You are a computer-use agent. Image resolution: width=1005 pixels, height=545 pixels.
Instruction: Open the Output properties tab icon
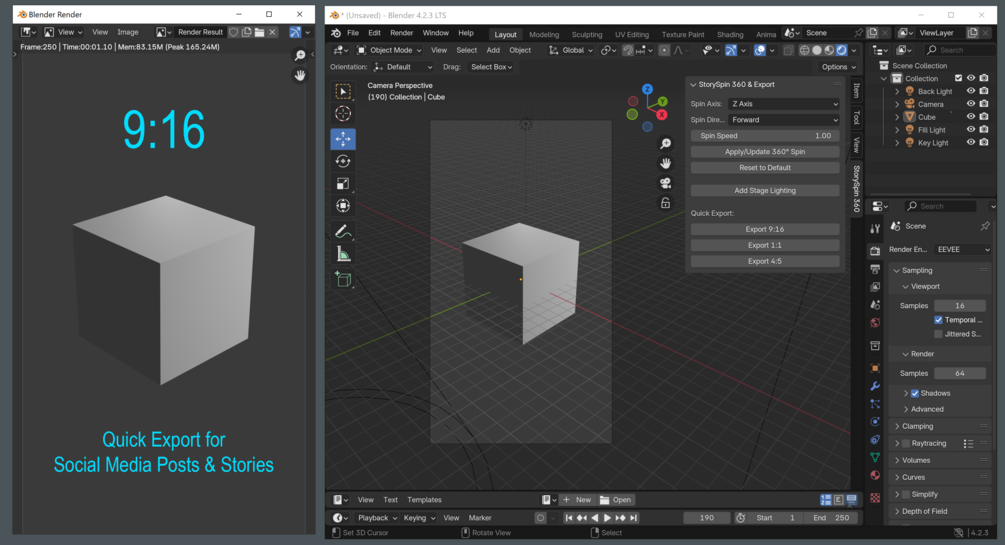tap(875, 269)
